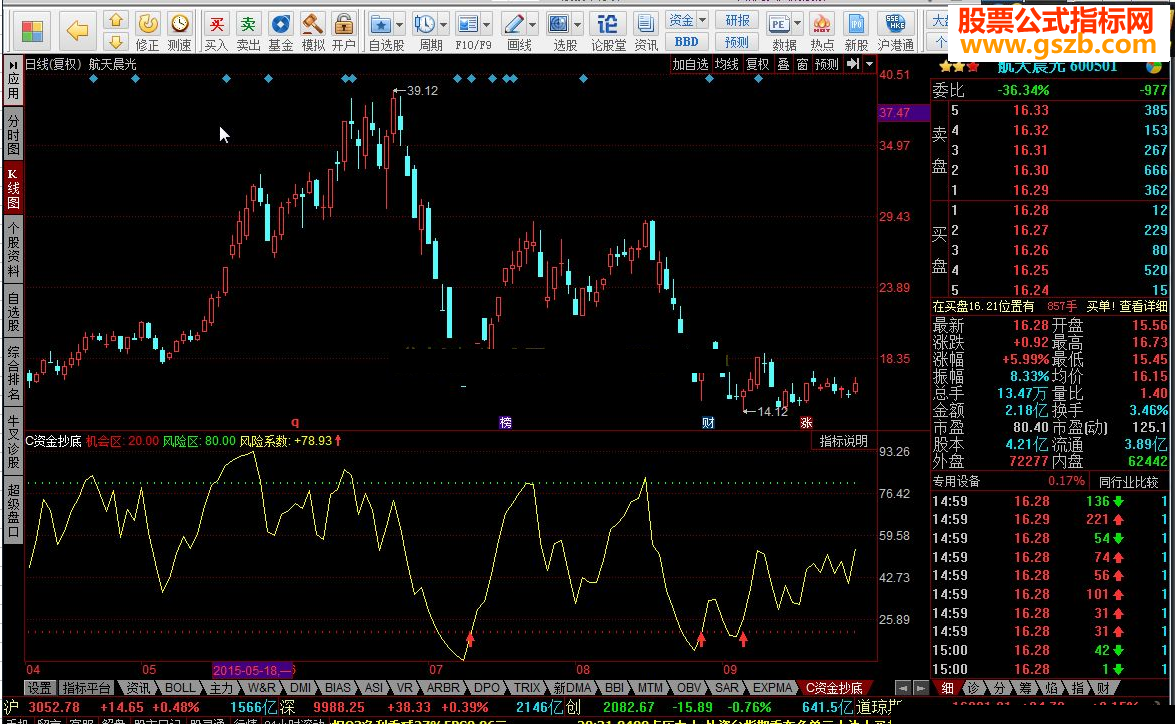Click the BBD button

[686, 42]
